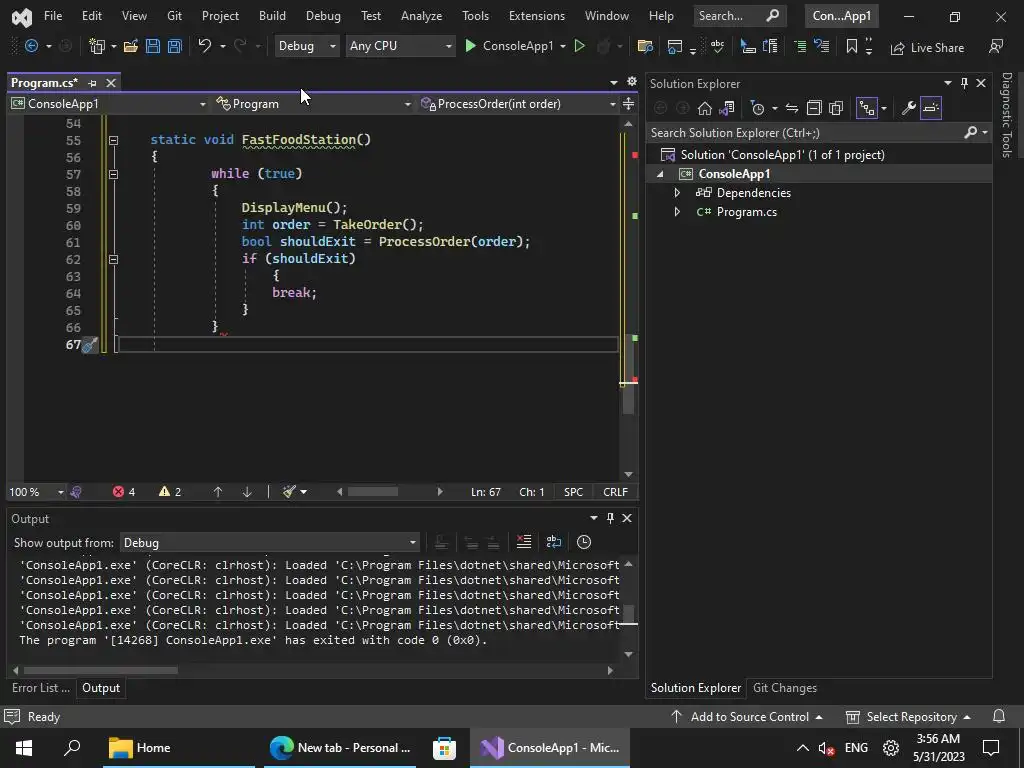Click the Properties wrench icon
The image size is (1024, 768).
pyautogui.click(x=908, y=108)
